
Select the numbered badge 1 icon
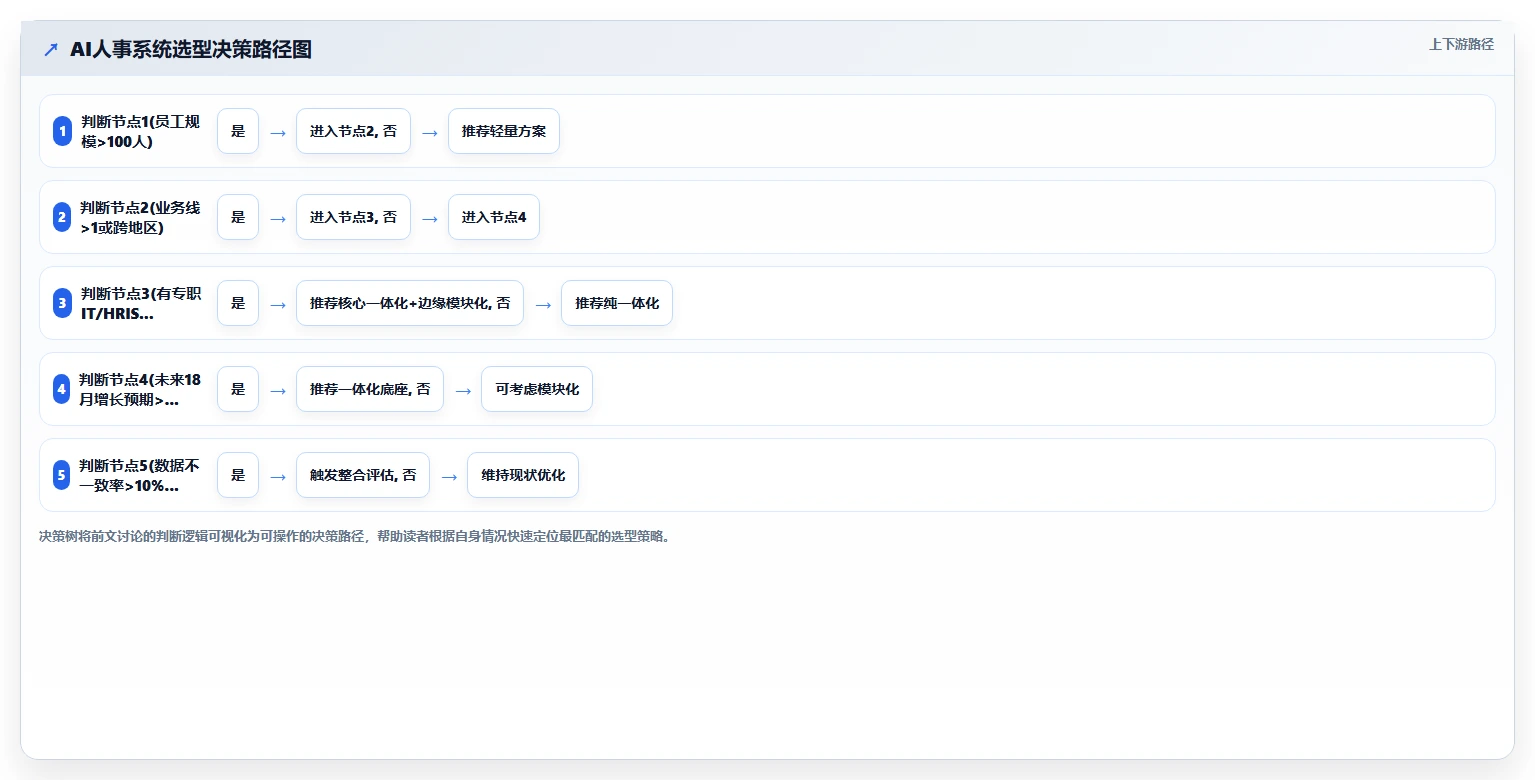tap(62, 131)
